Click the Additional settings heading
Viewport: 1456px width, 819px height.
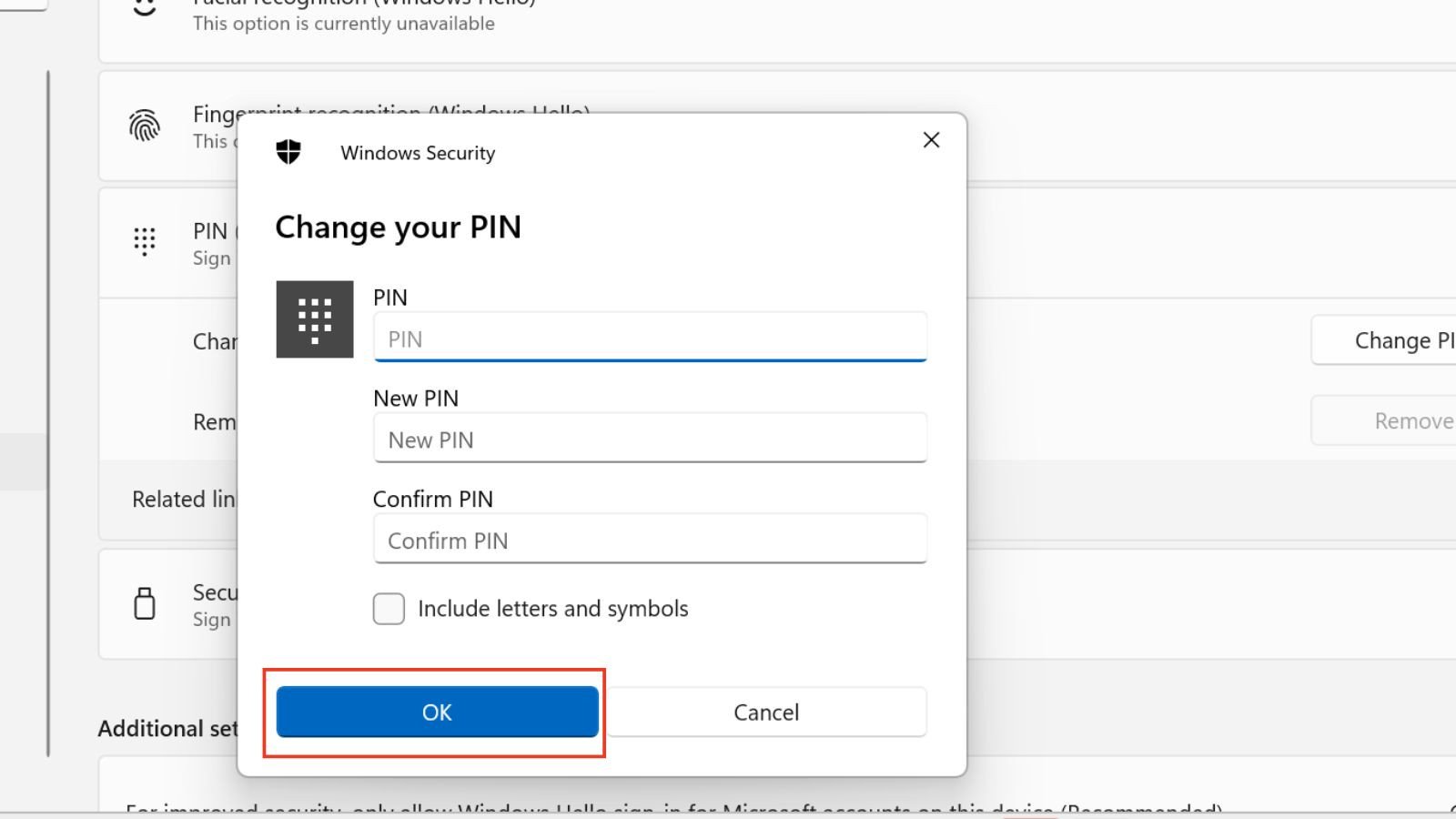point(167,728)
